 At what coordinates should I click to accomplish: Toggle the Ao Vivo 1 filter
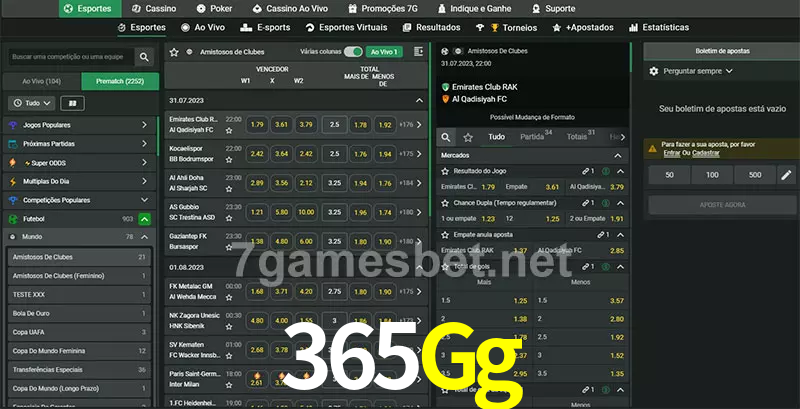383,51
